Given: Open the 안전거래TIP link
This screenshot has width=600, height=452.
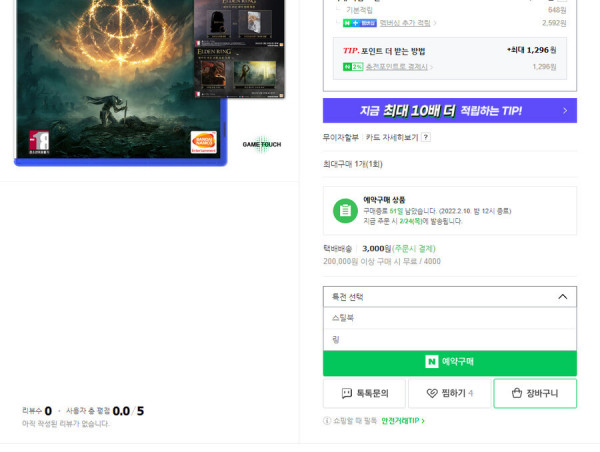Looking at the screenshot, I should pyautogui.click(x=403, y=421).
